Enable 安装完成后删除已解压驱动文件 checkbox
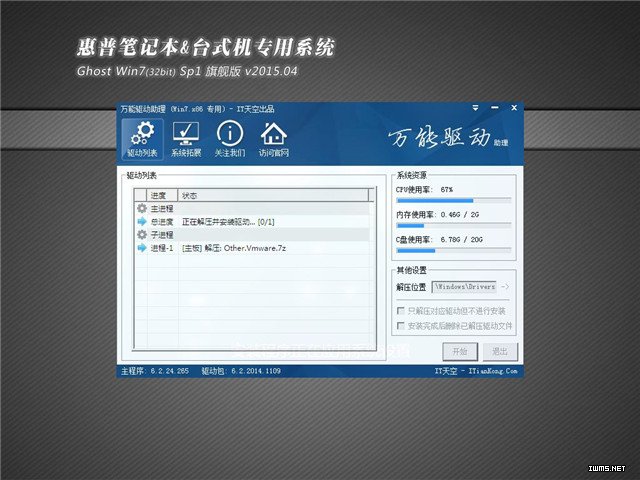This screenshot has height=480, width=640. point(401,326)
